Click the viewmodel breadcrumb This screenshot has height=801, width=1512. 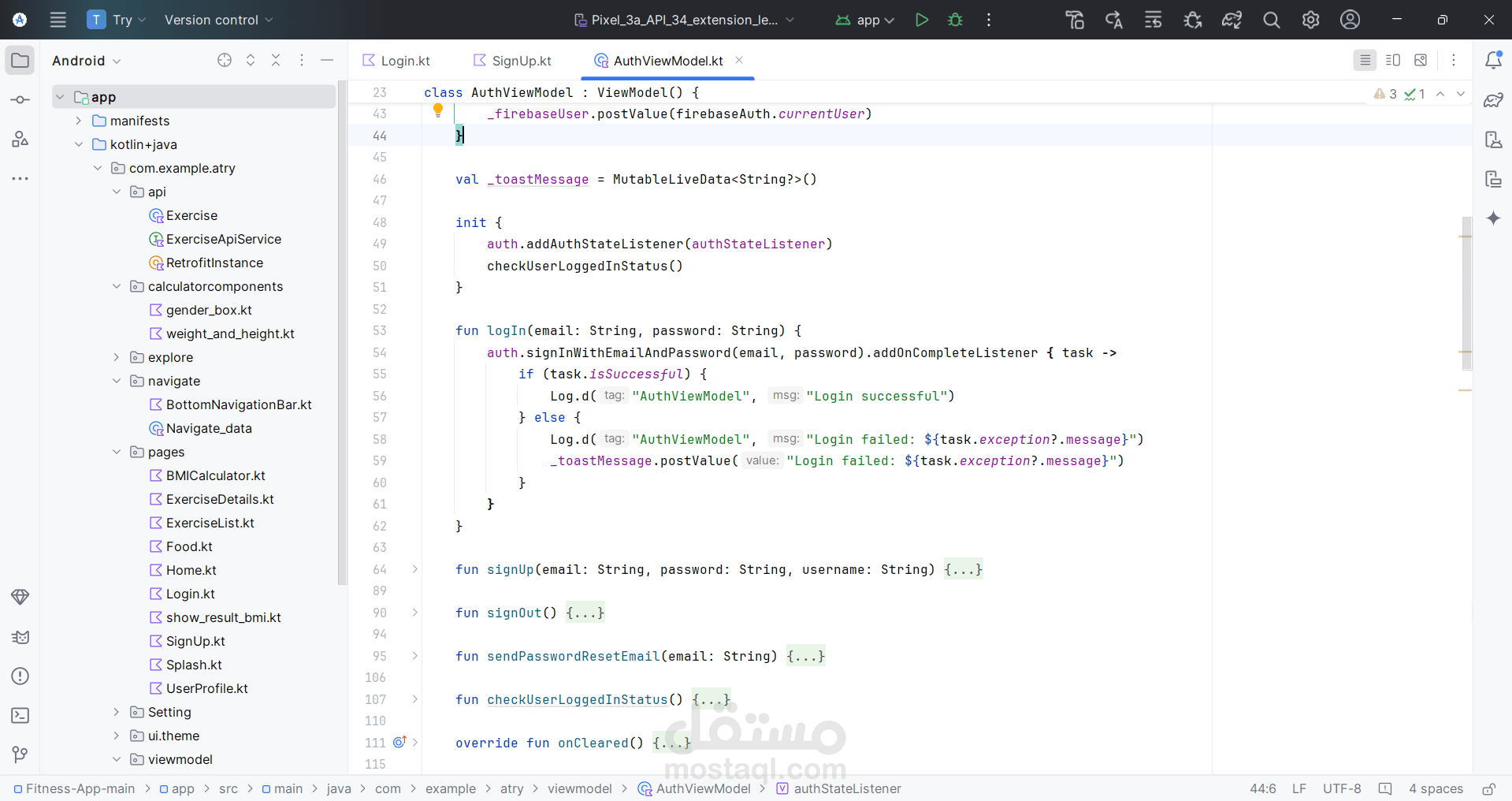coord(580,788)
